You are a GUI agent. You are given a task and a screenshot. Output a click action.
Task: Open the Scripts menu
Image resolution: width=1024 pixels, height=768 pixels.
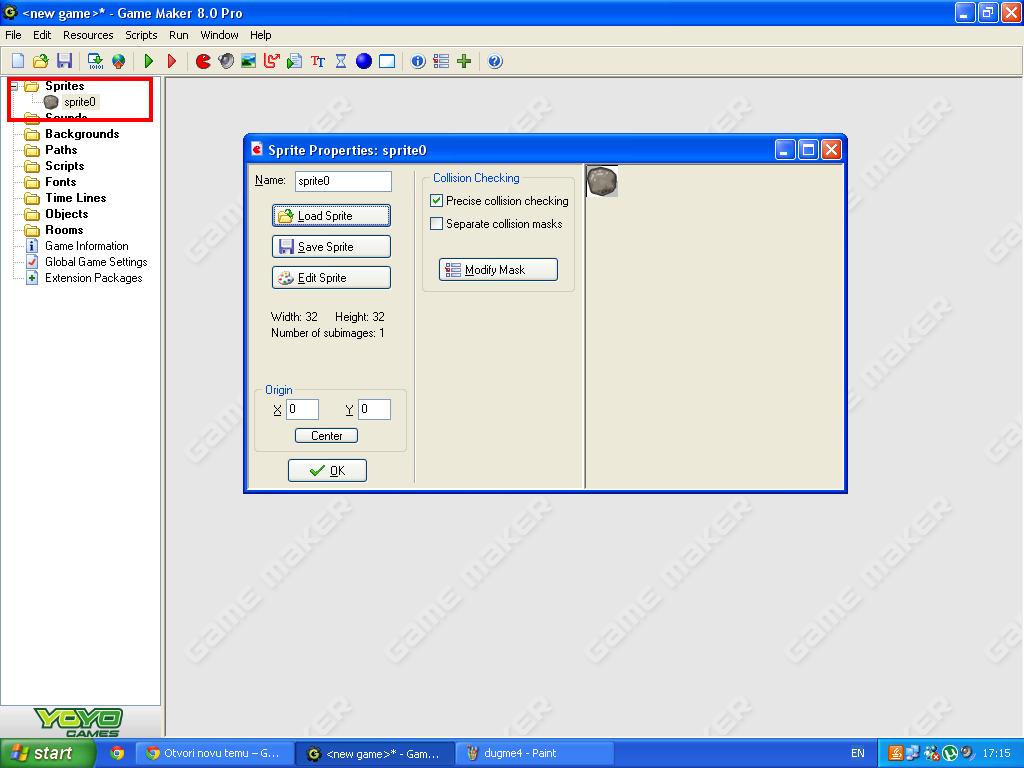[141, 35]
